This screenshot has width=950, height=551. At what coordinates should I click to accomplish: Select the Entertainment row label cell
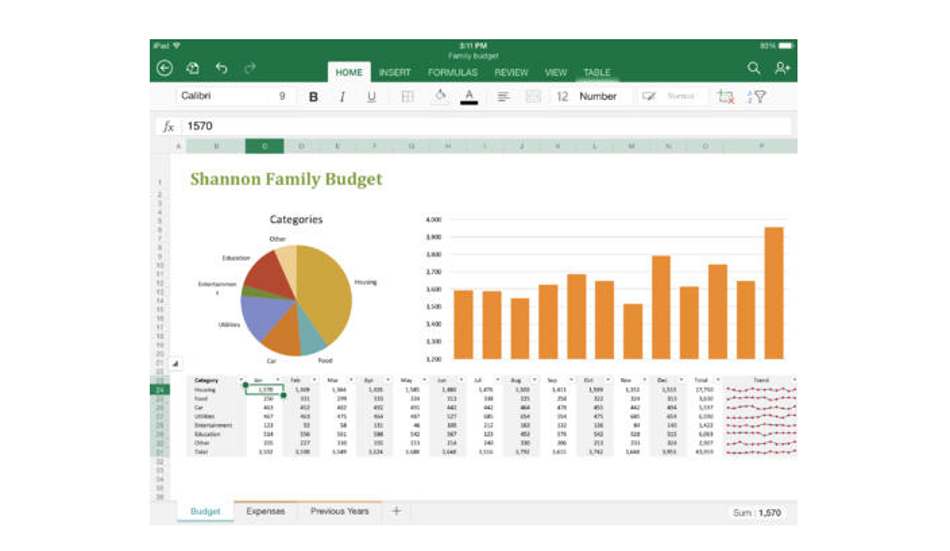(212, 425)
